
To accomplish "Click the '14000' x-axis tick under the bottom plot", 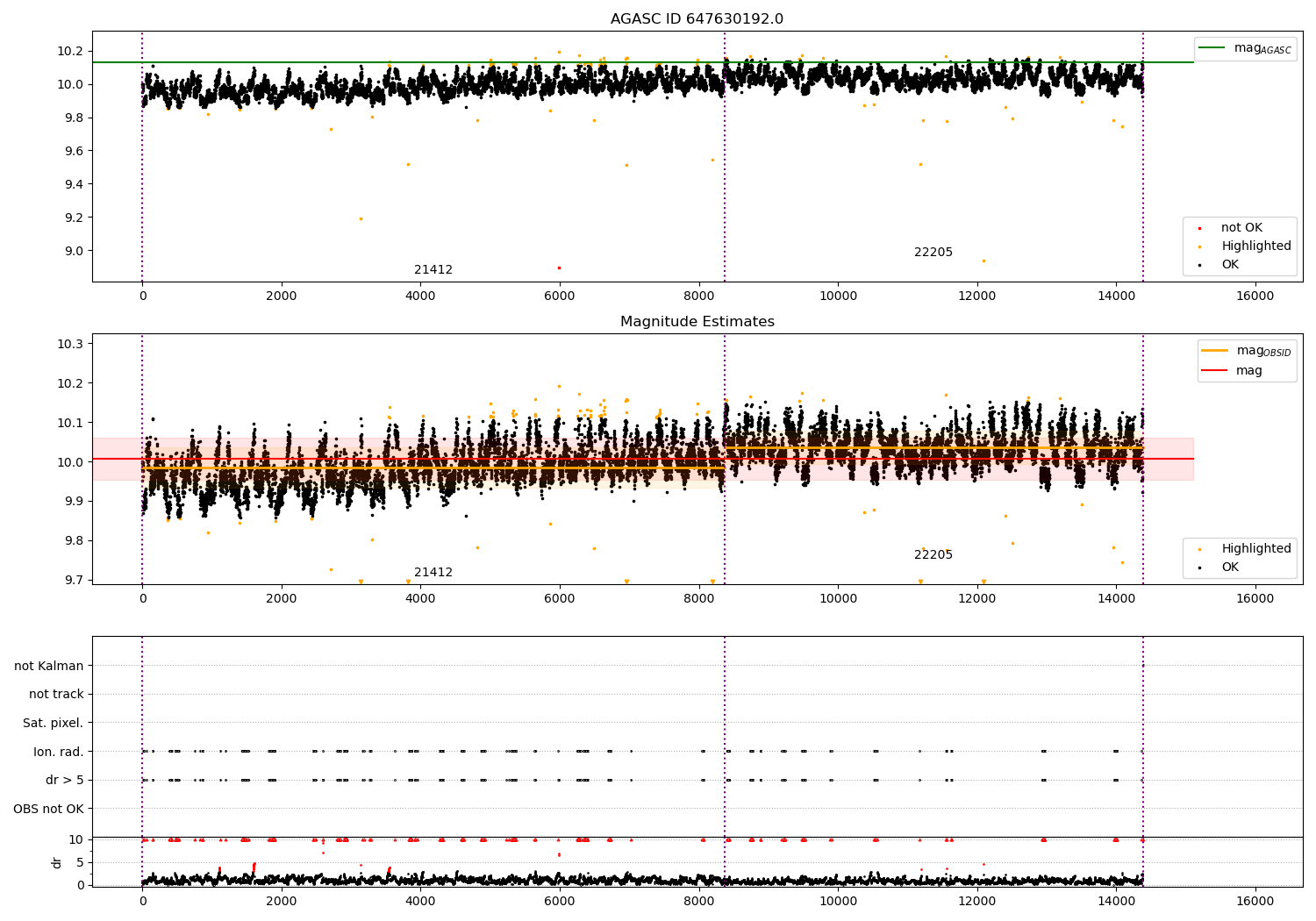I will [x=1116, y=901].
